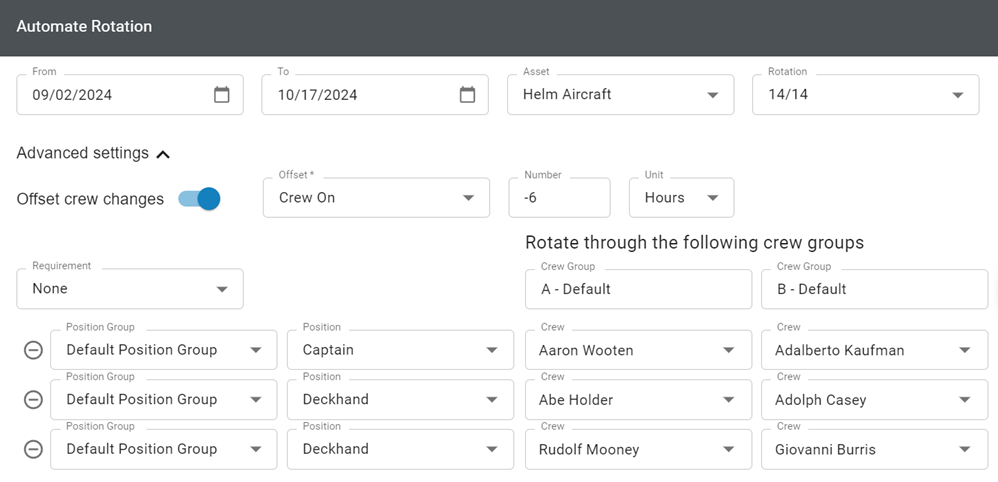Viewport: 998px width, 482px height.
Task: Remove the Abe Holder Deckhand row
Action: [33, 400]
